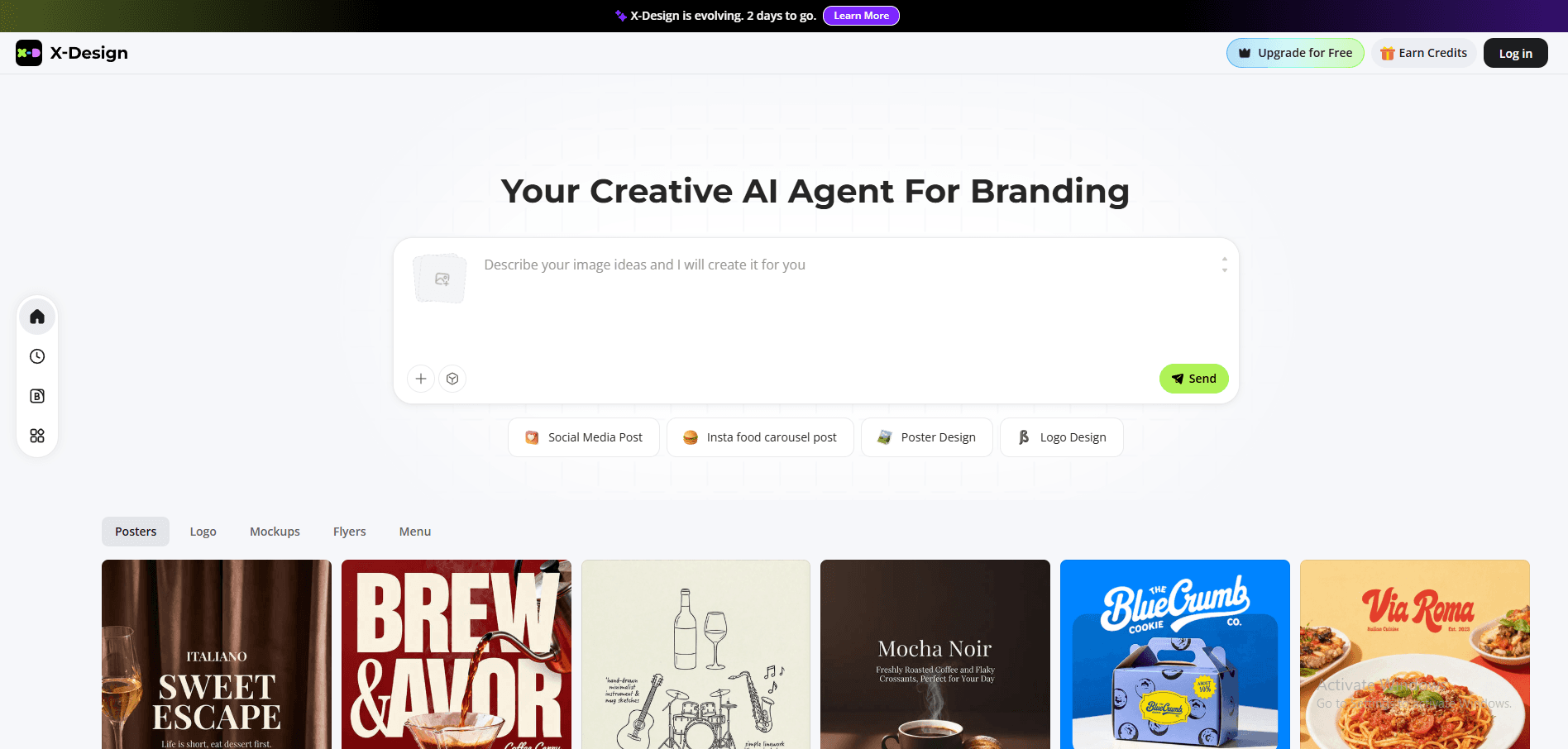Switch to the Logo tab
This screenshot has width=1568, height=749.
[203, 532]
